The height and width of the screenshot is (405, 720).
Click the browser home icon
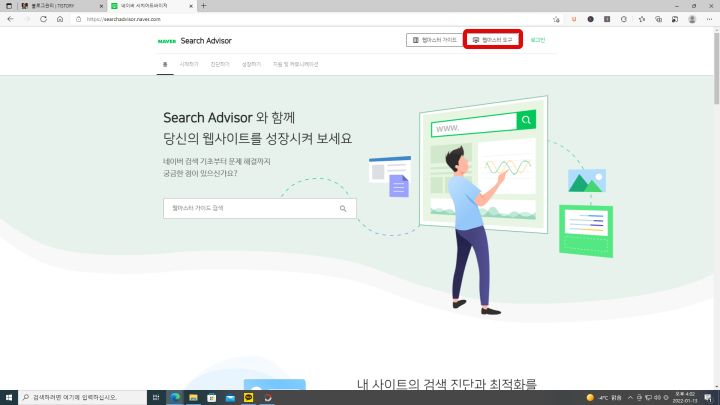60,19
